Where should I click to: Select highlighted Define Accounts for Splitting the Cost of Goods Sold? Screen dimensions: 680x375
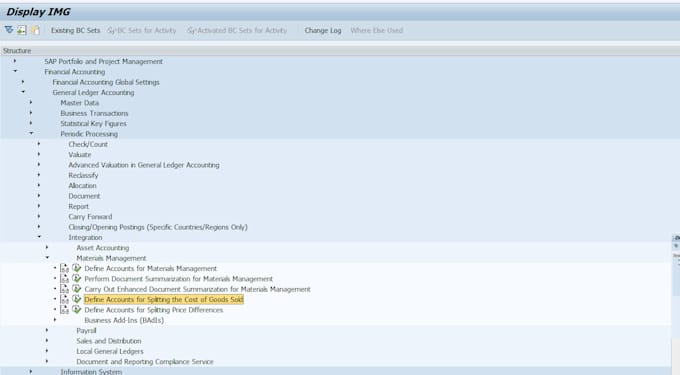click(x=163, y=300)
